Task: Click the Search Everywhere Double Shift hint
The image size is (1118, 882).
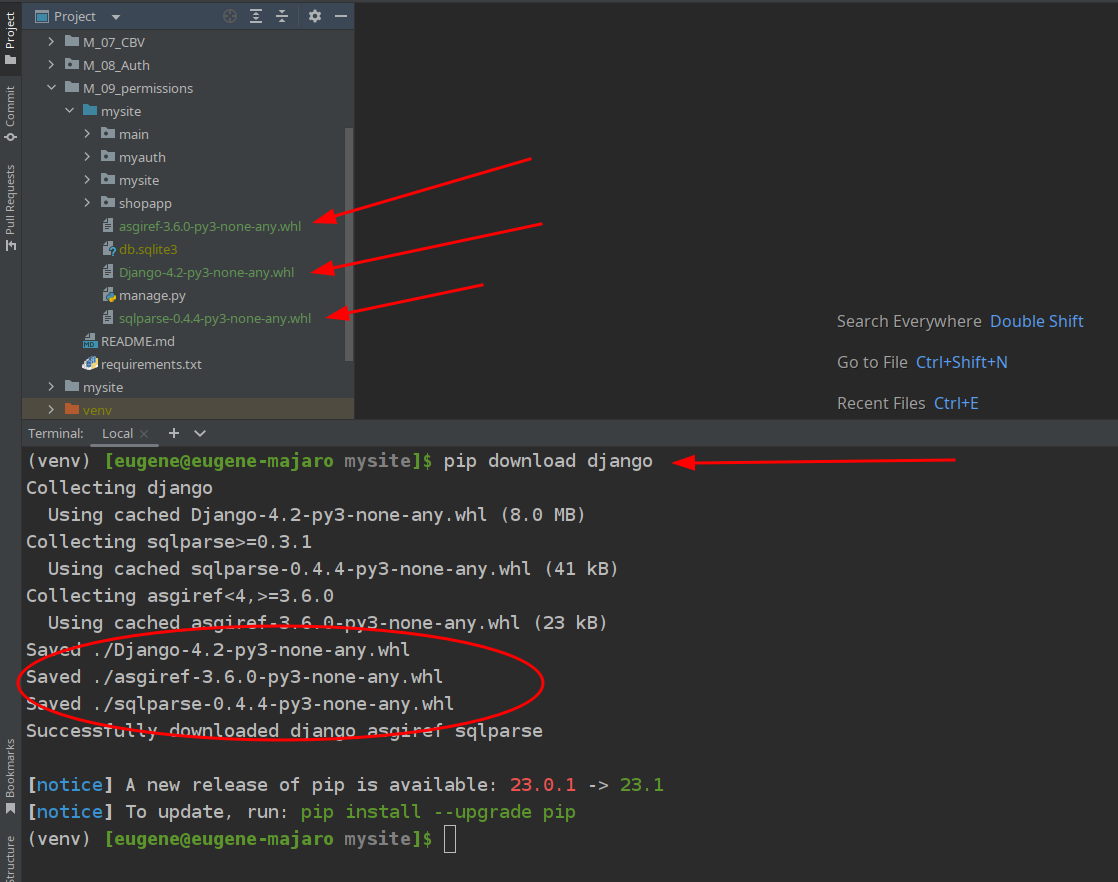Action: click(960, 322)
